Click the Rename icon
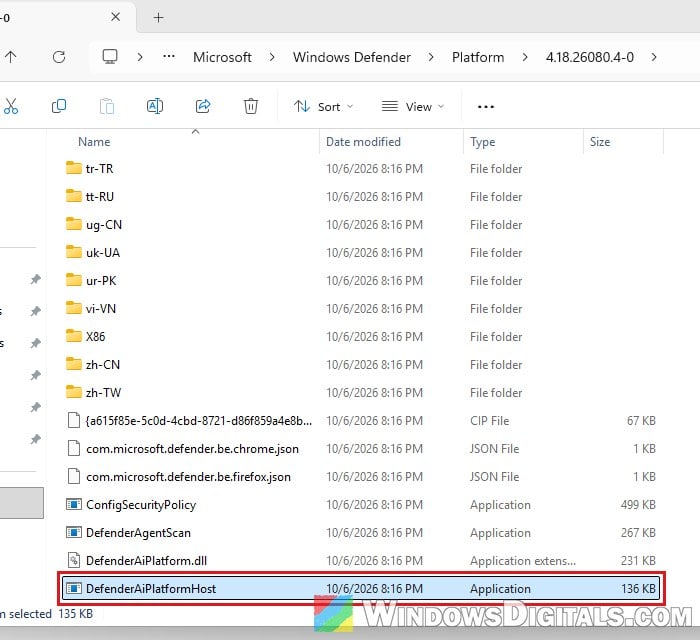This screenshot has height=640, width=700. (155, 107)
